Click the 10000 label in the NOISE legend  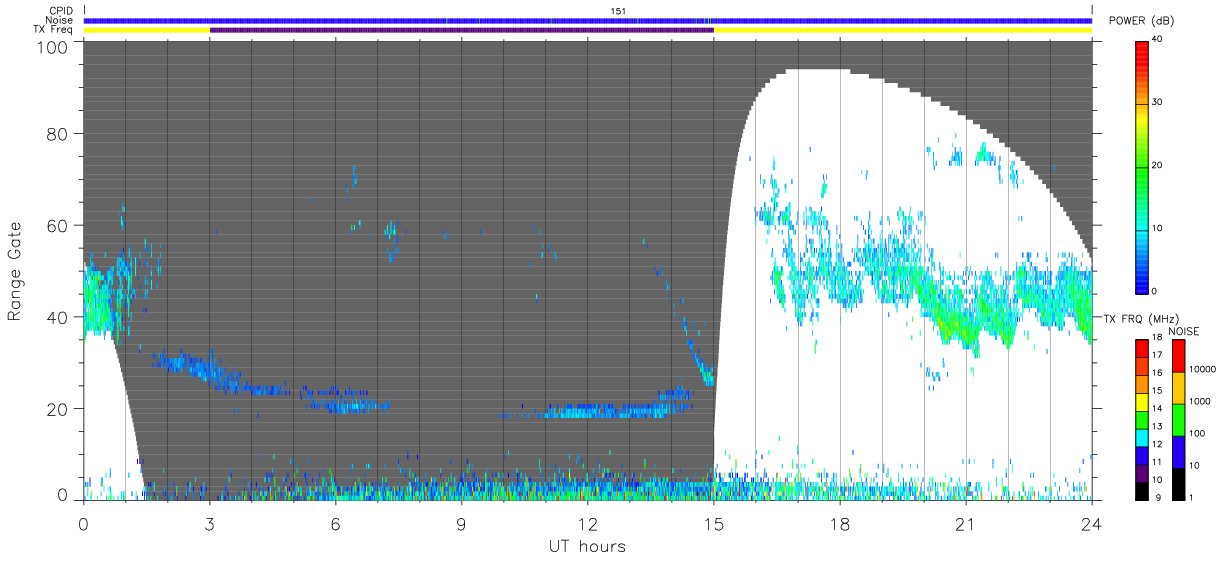1203,369
